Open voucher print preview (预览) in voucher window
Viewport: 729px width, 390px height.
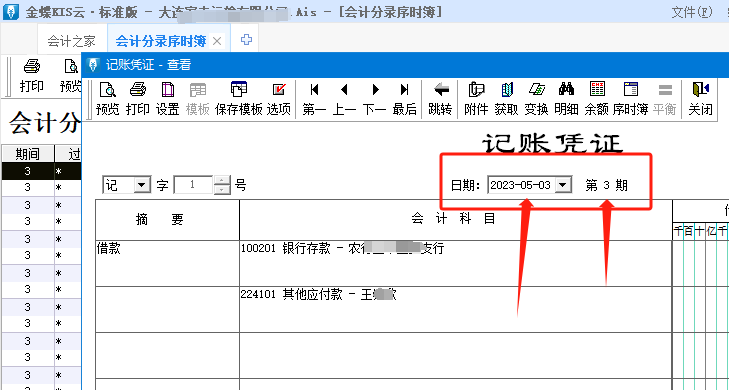(107, 99)
